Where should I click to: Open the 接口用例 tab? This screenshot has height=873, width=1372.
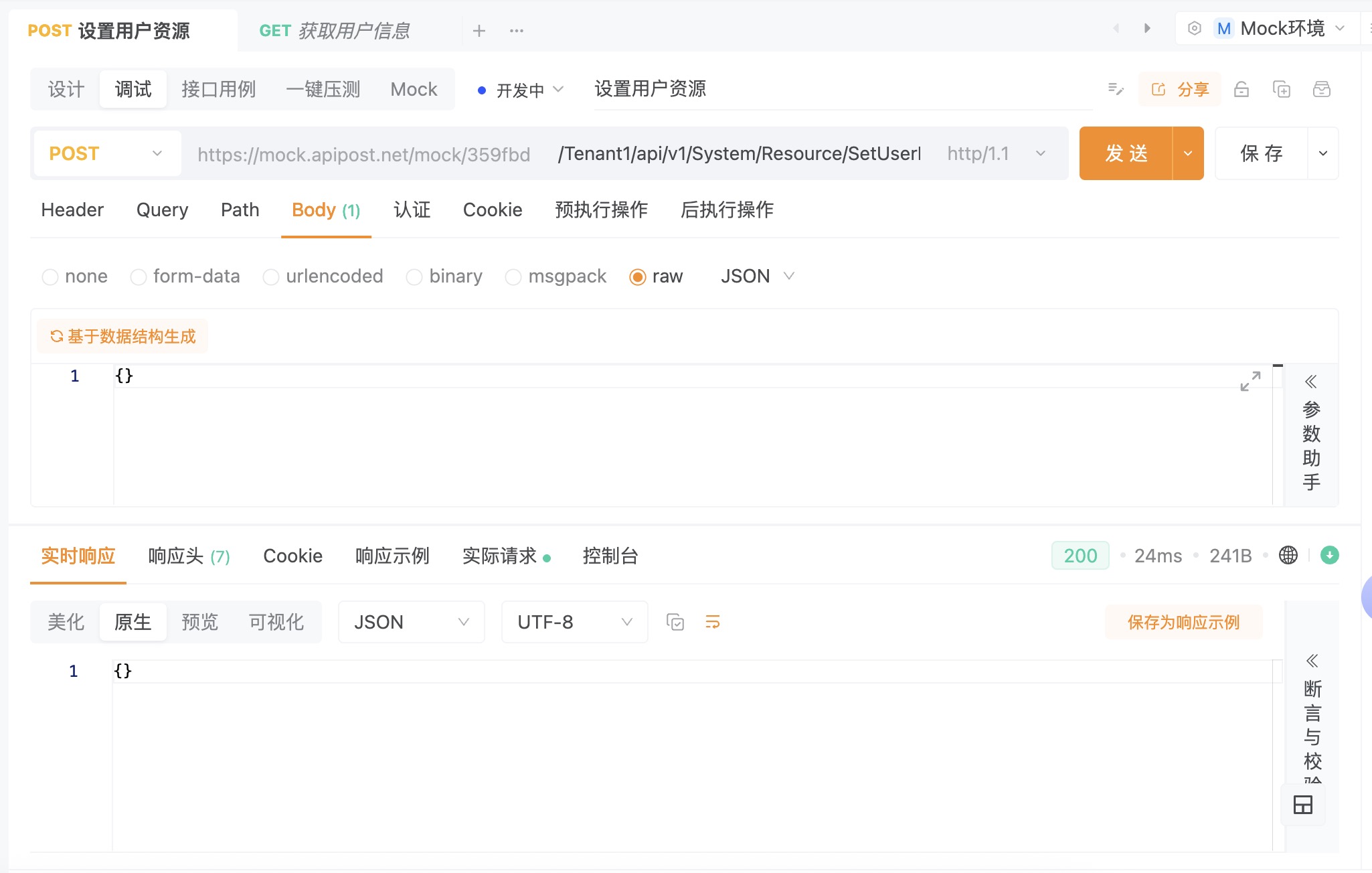coord(219,89)
